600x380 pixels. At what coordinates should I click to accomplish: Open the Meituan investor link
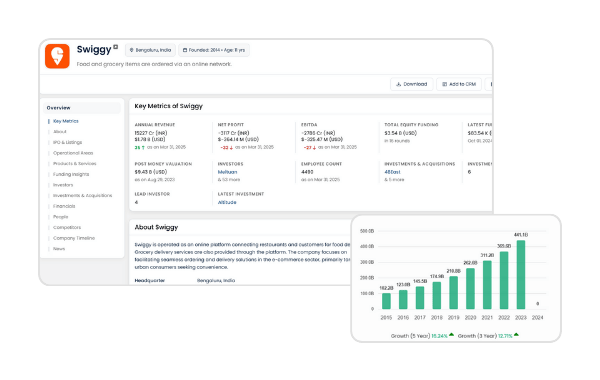tap(227, 172)
